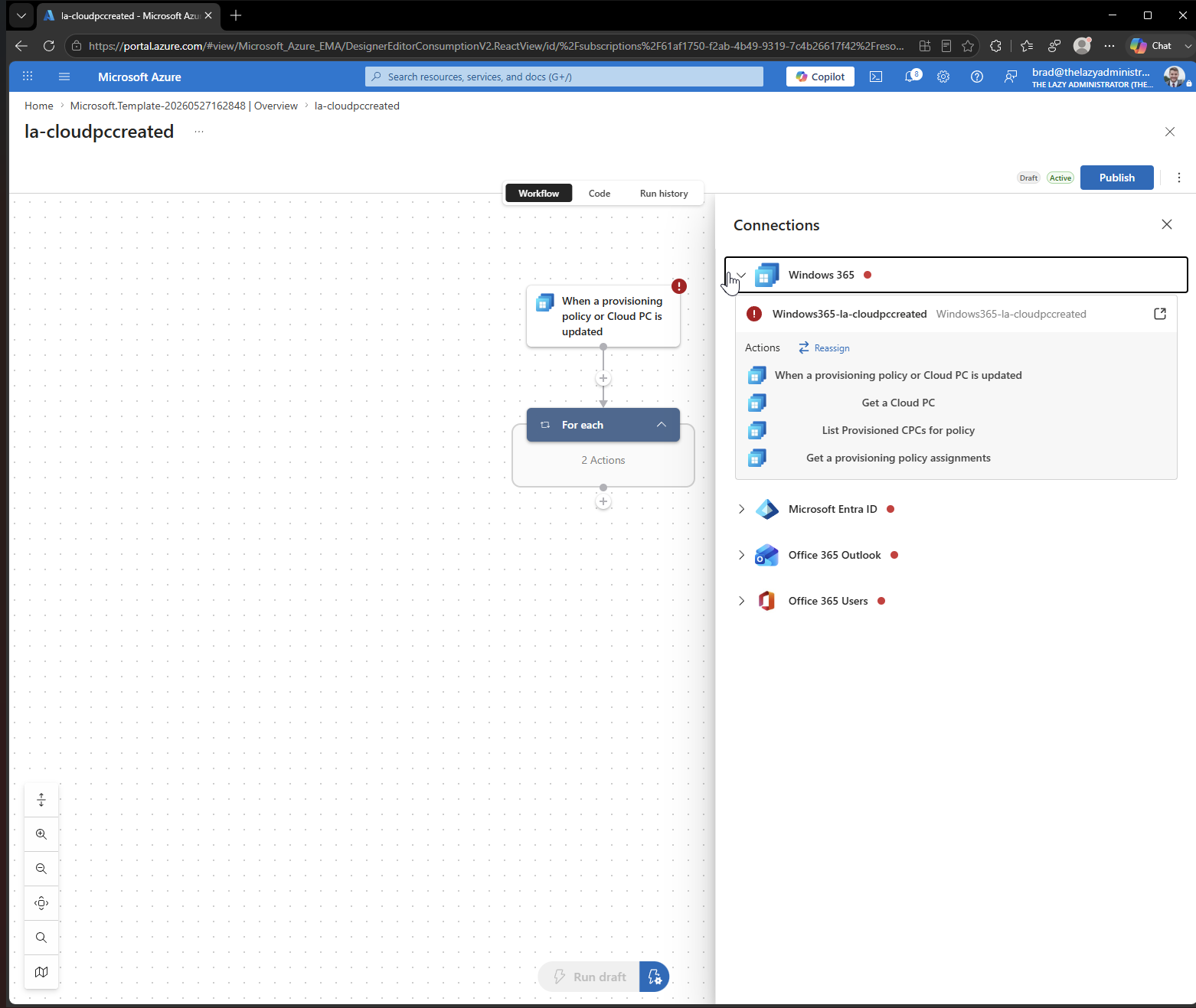Collapse the For each node chevron
This screenshot has height=1008, width=1196.
click(x=662, y=425)
